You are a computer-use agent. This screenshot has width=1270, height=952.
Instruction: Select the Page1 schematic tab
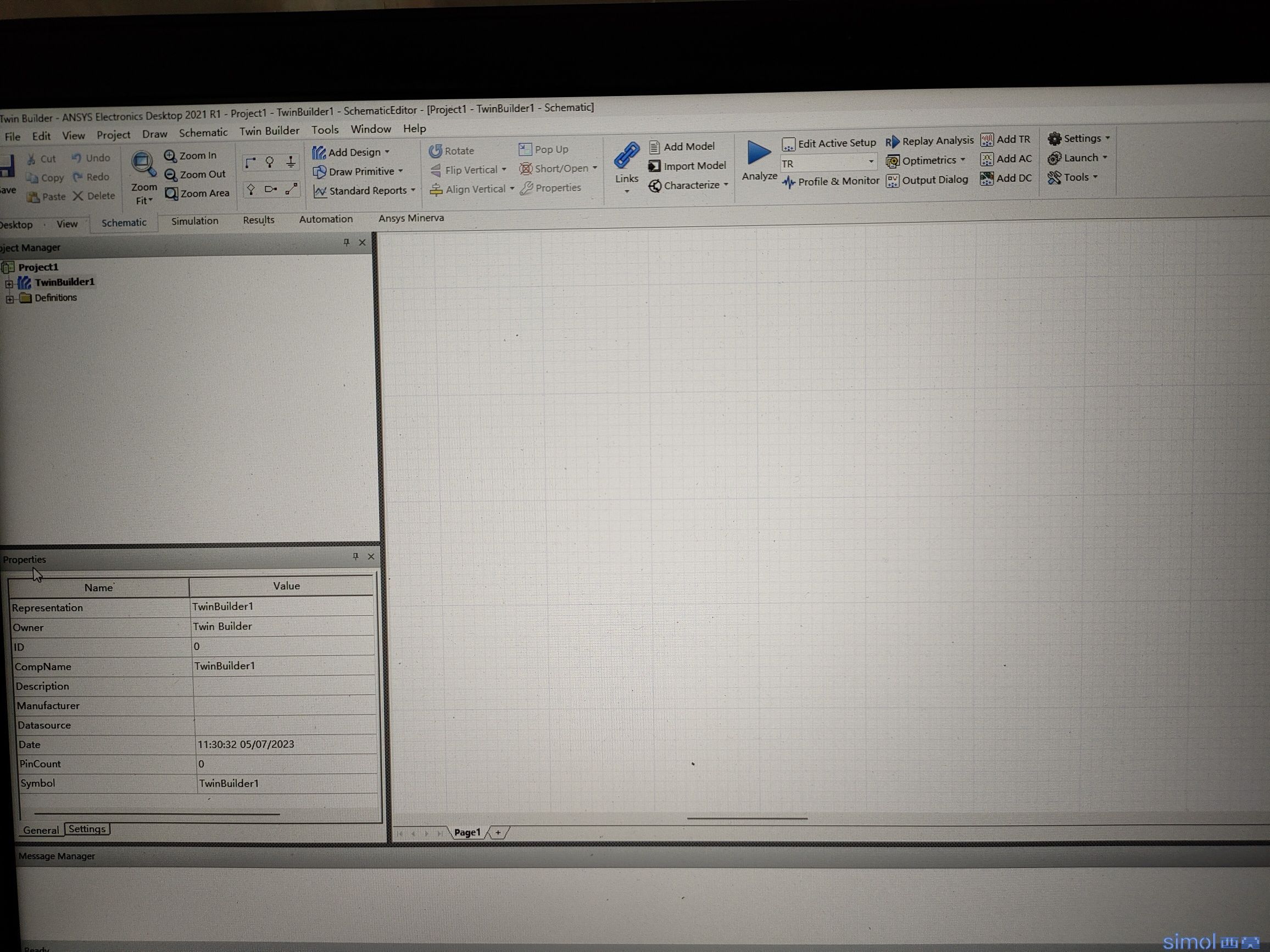[467, 833]
